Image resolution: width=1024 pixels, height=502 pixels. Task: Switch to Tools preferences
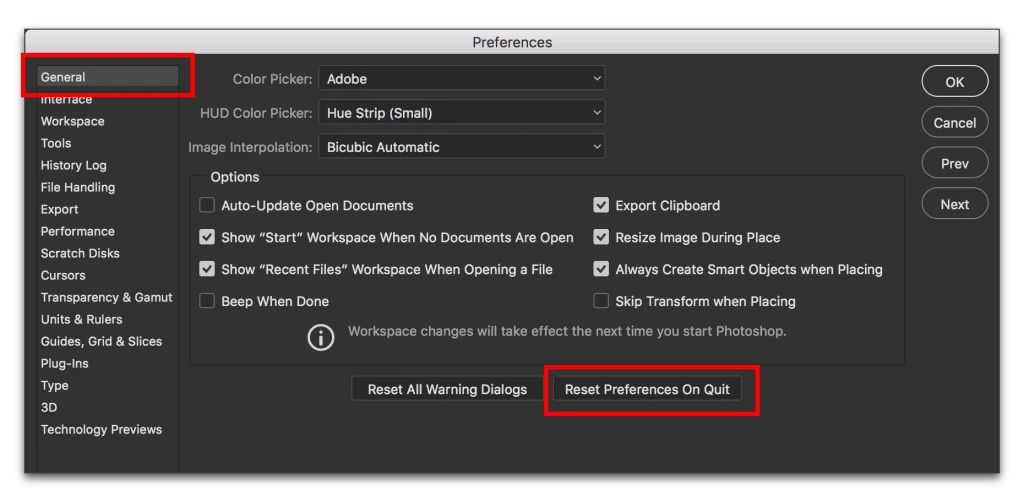(x=56, y=143)
